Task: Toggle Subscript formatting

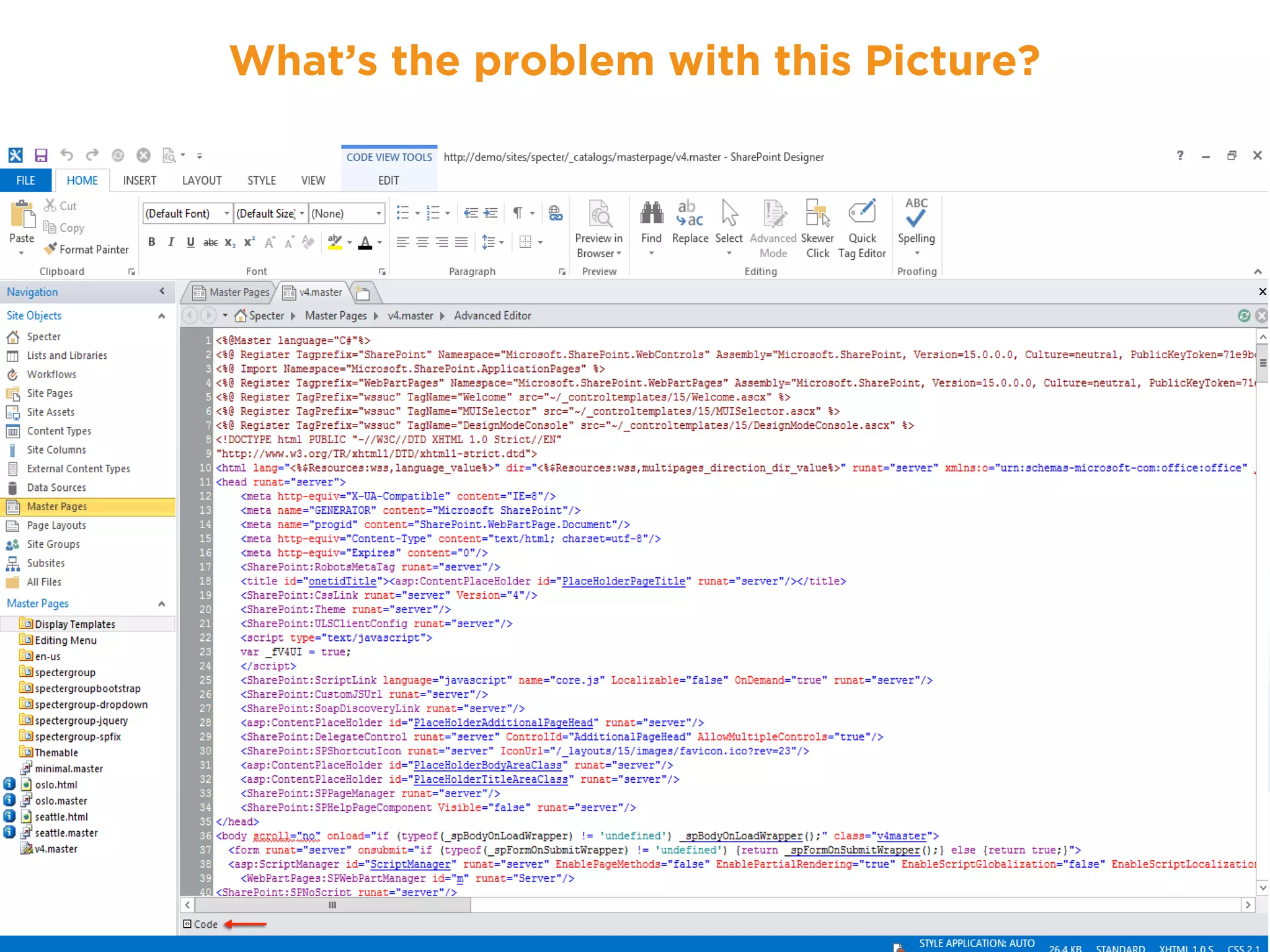Action: (x=230, y=242)
